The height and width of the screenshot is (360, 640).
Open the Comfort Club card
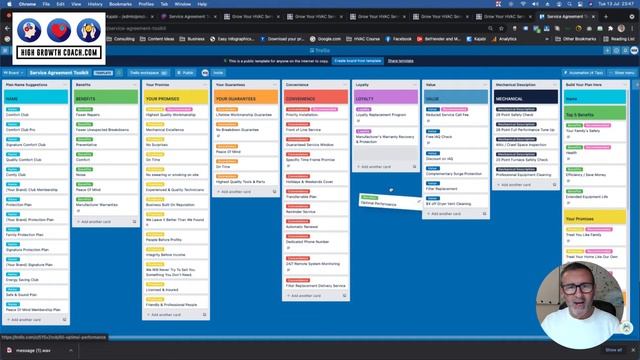point(36,112)
